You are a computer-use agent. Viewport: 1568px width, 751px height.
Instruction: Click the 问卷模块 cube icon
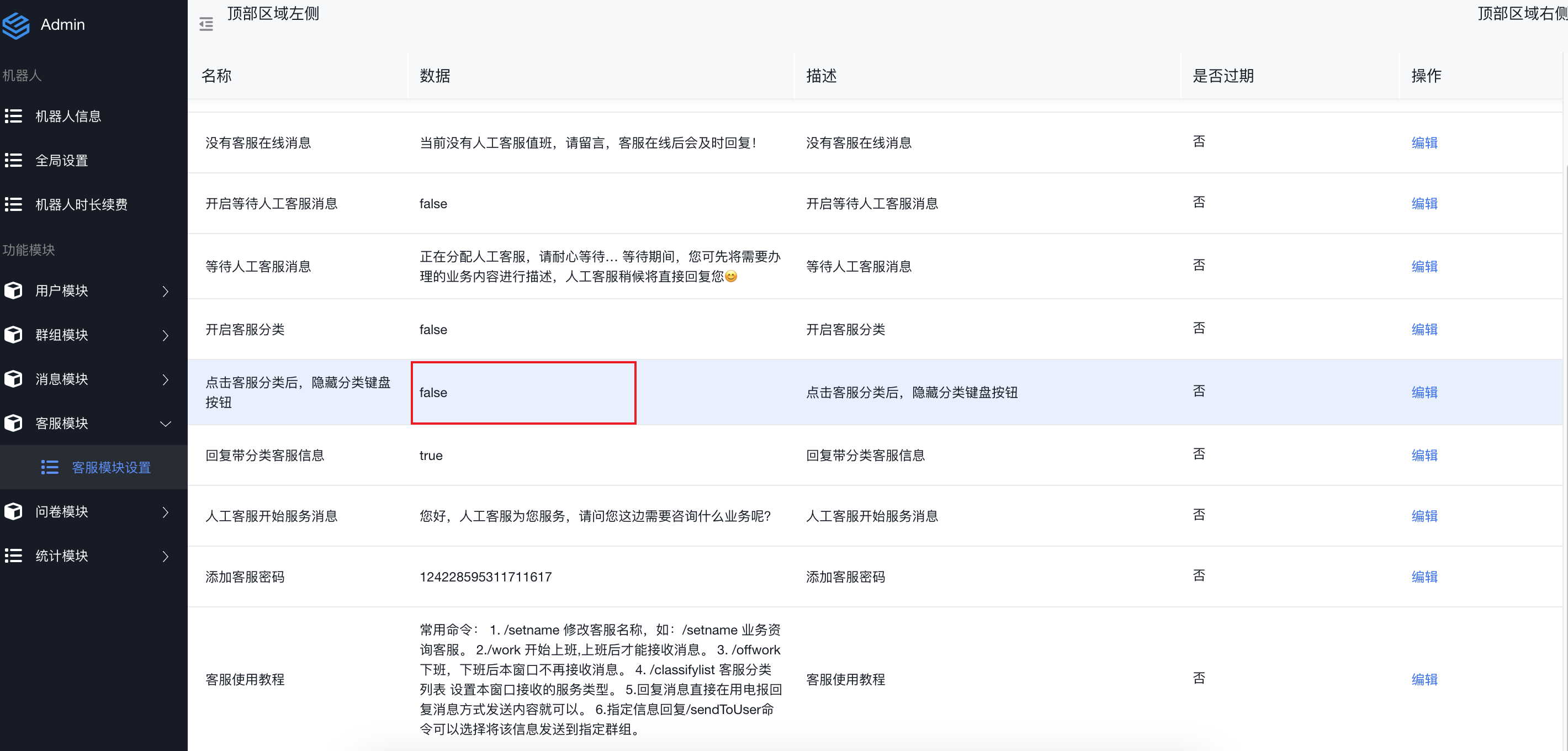(x=13, y=512)
